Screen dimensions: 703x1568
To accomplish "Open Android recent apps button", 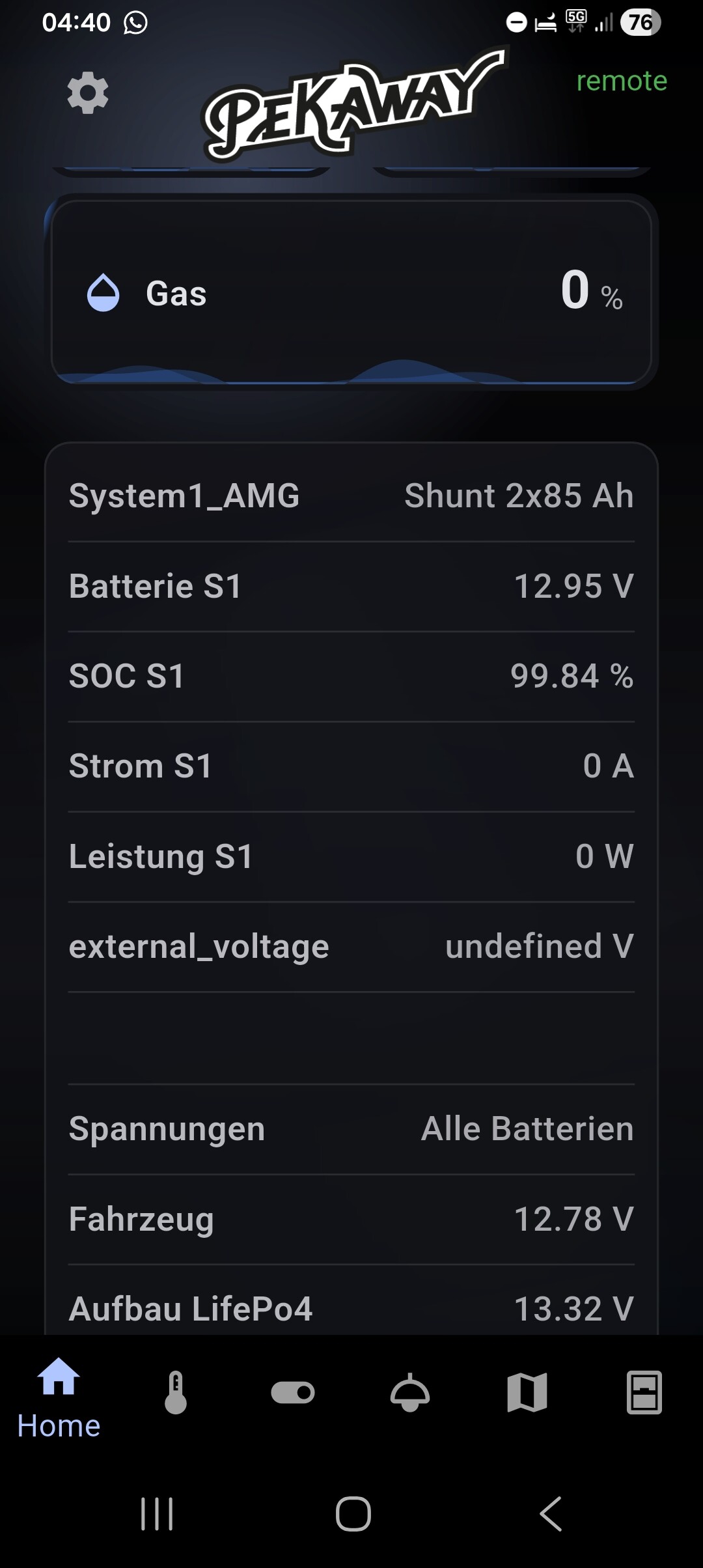I will 157,1514.
